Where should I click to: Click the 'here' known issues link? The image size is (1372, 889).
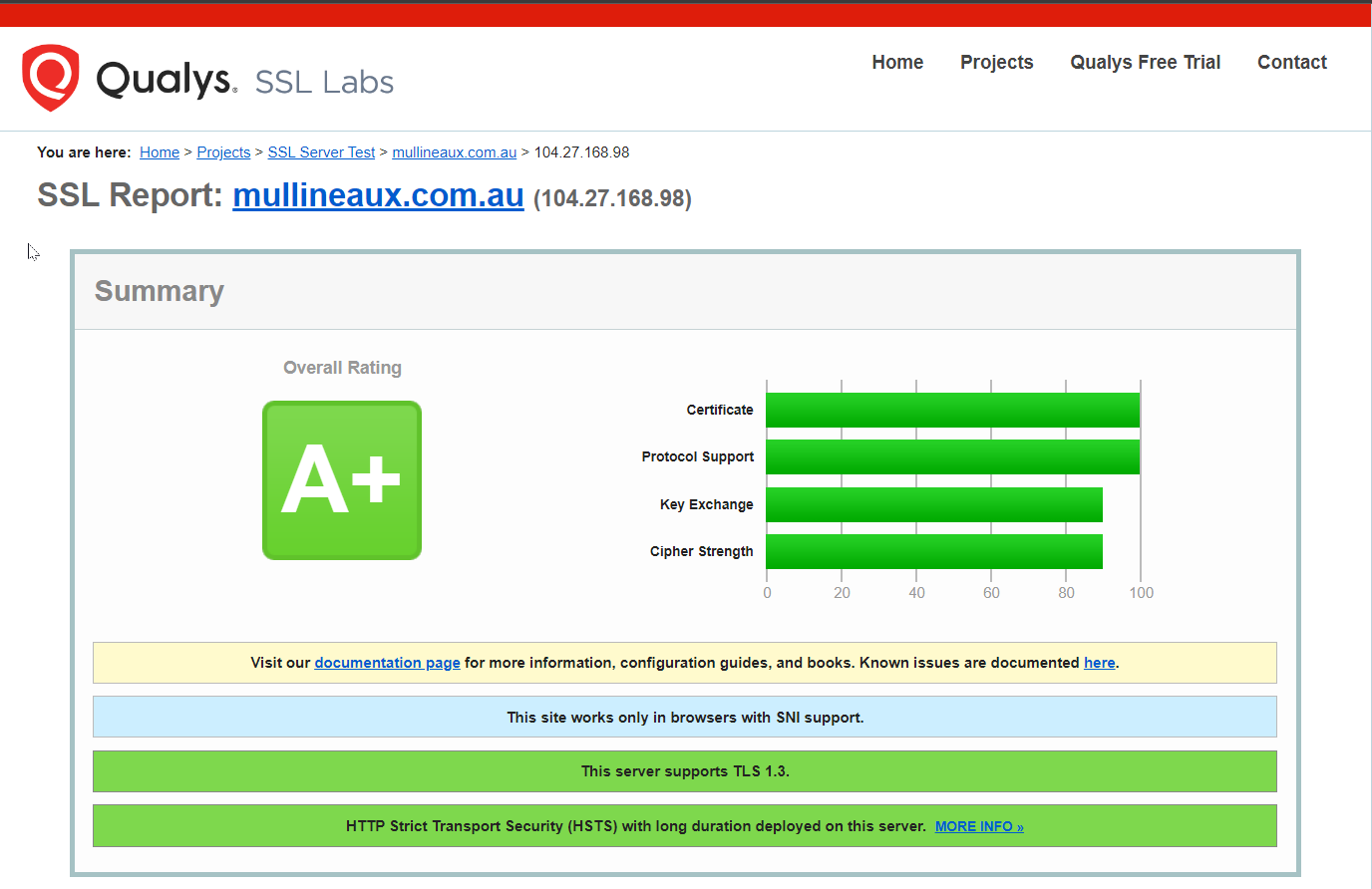[1099, 663]
